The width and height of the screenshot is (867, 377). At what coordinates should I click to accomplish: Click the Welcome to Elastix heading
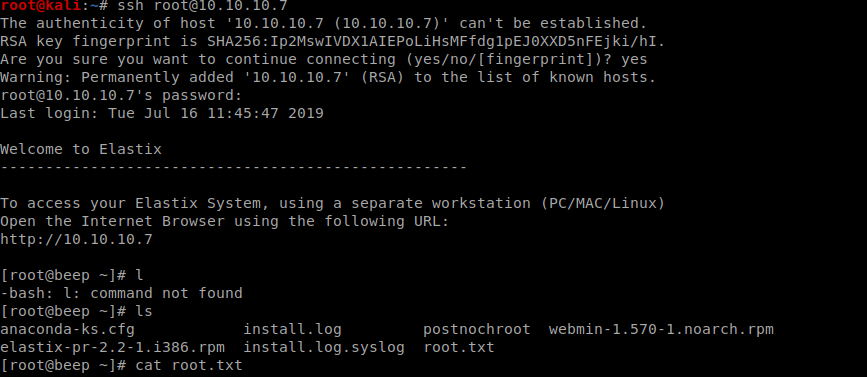click(81, 149)
